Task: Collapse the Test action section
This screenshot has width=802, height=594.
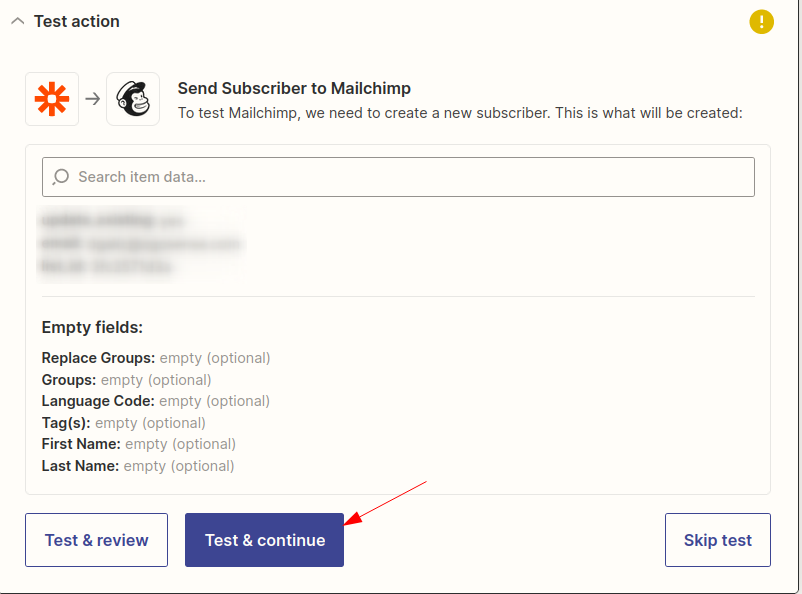Action: pyautogui.click(x=17, y=20)
